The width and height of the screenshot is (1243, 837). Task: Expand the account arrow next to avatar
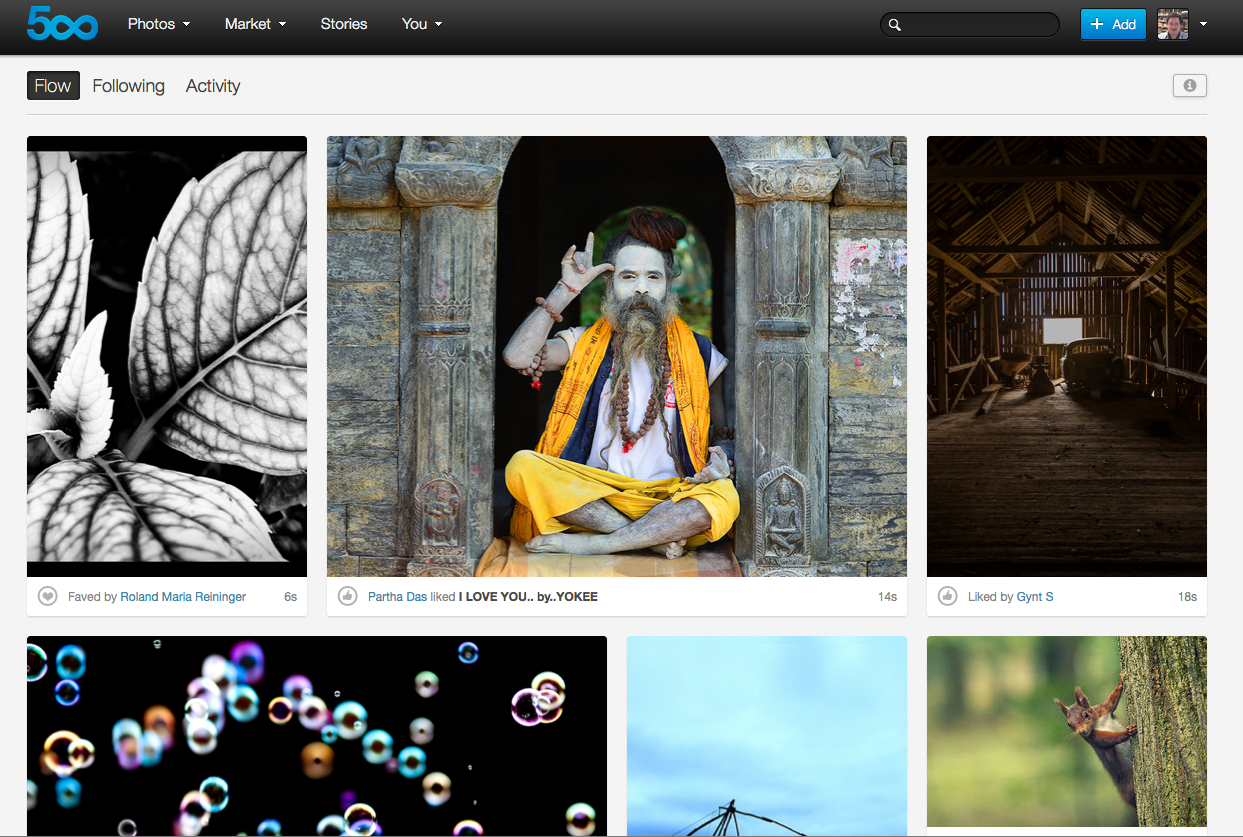coord(1203,24)
